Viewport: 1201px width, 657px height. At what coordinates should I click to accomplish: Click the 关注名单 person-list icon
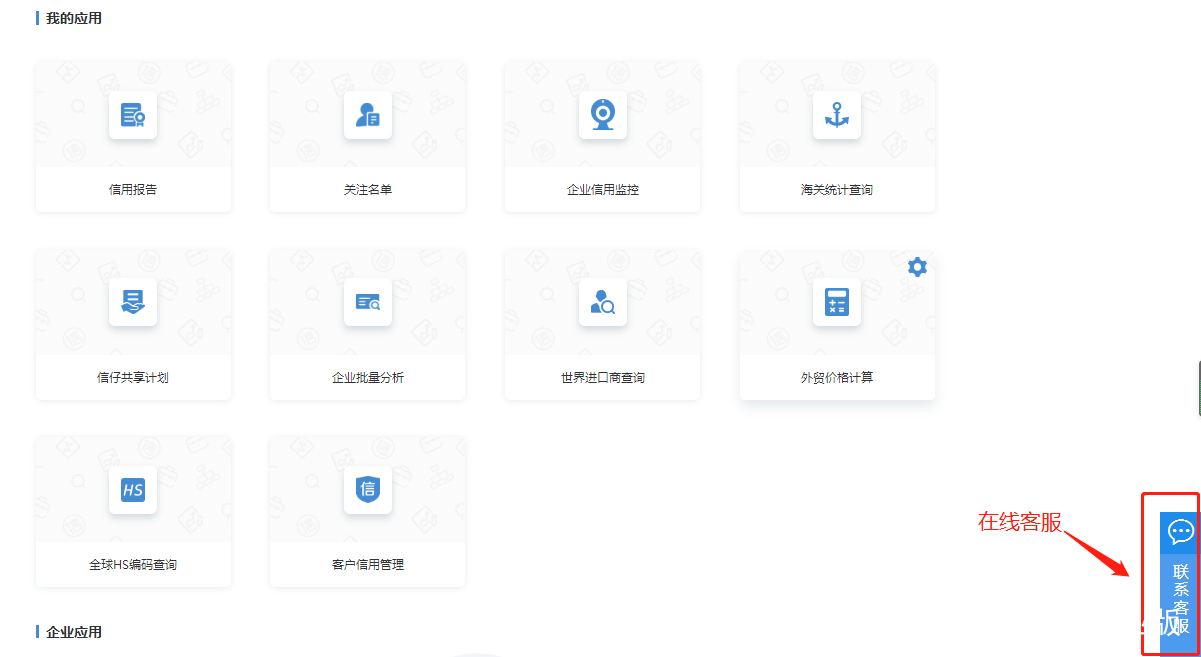[x=367, y=113]
